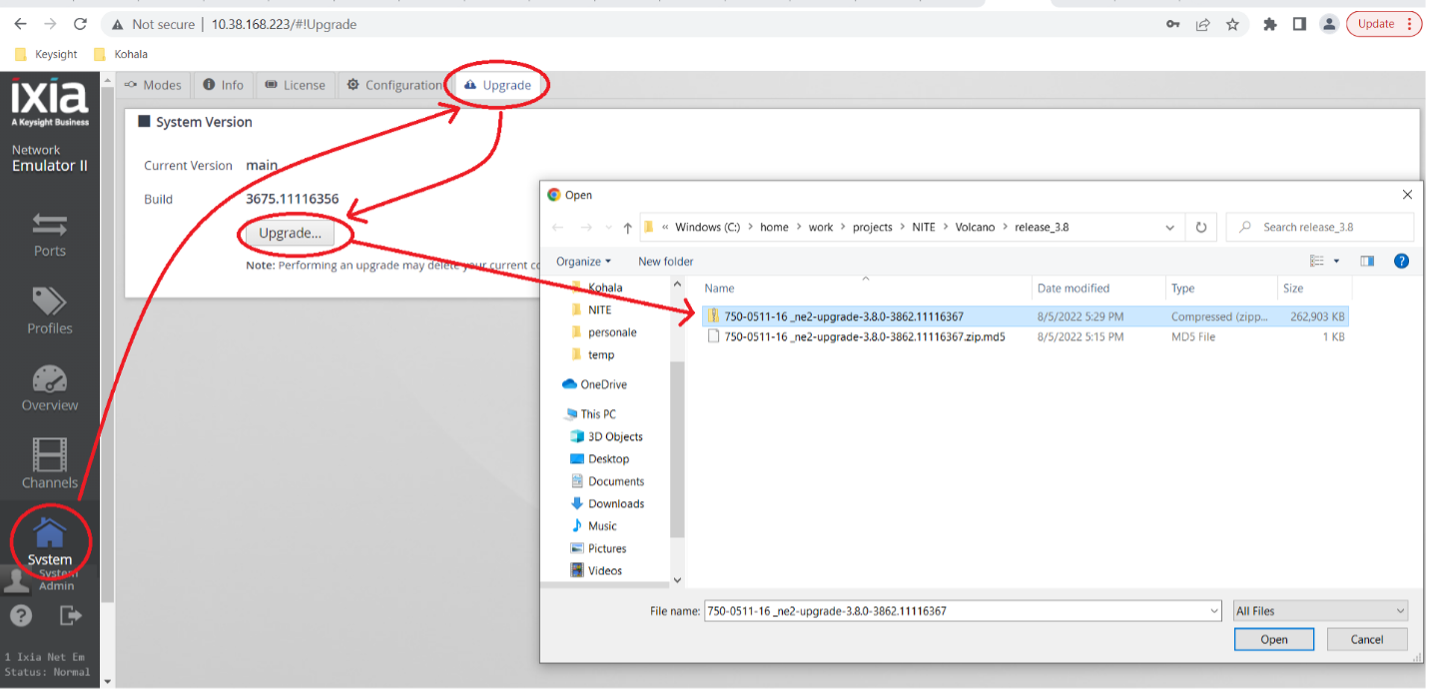Expand the address path history dropdown

coord(1170,227)
